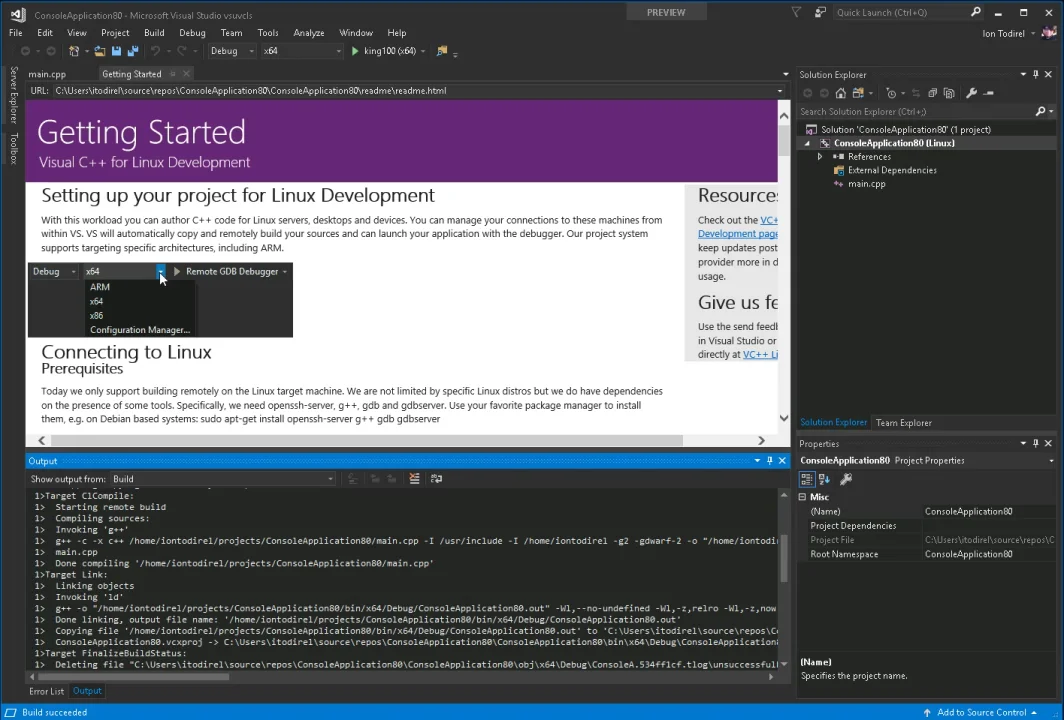Open the king100 (x64) debug target dropdown

point(423,51)
